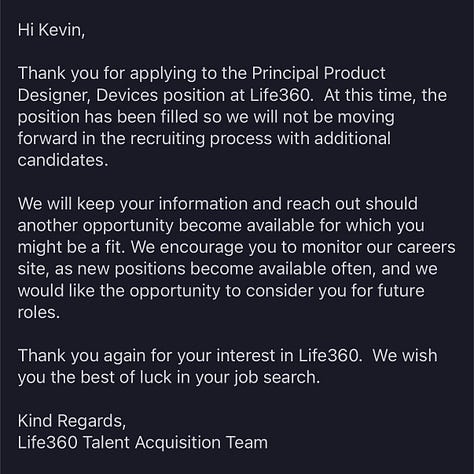Click the phrase "We will keep your information"
Image resolution: width=474 pixels, height=474 pixels.
[132, 204]
